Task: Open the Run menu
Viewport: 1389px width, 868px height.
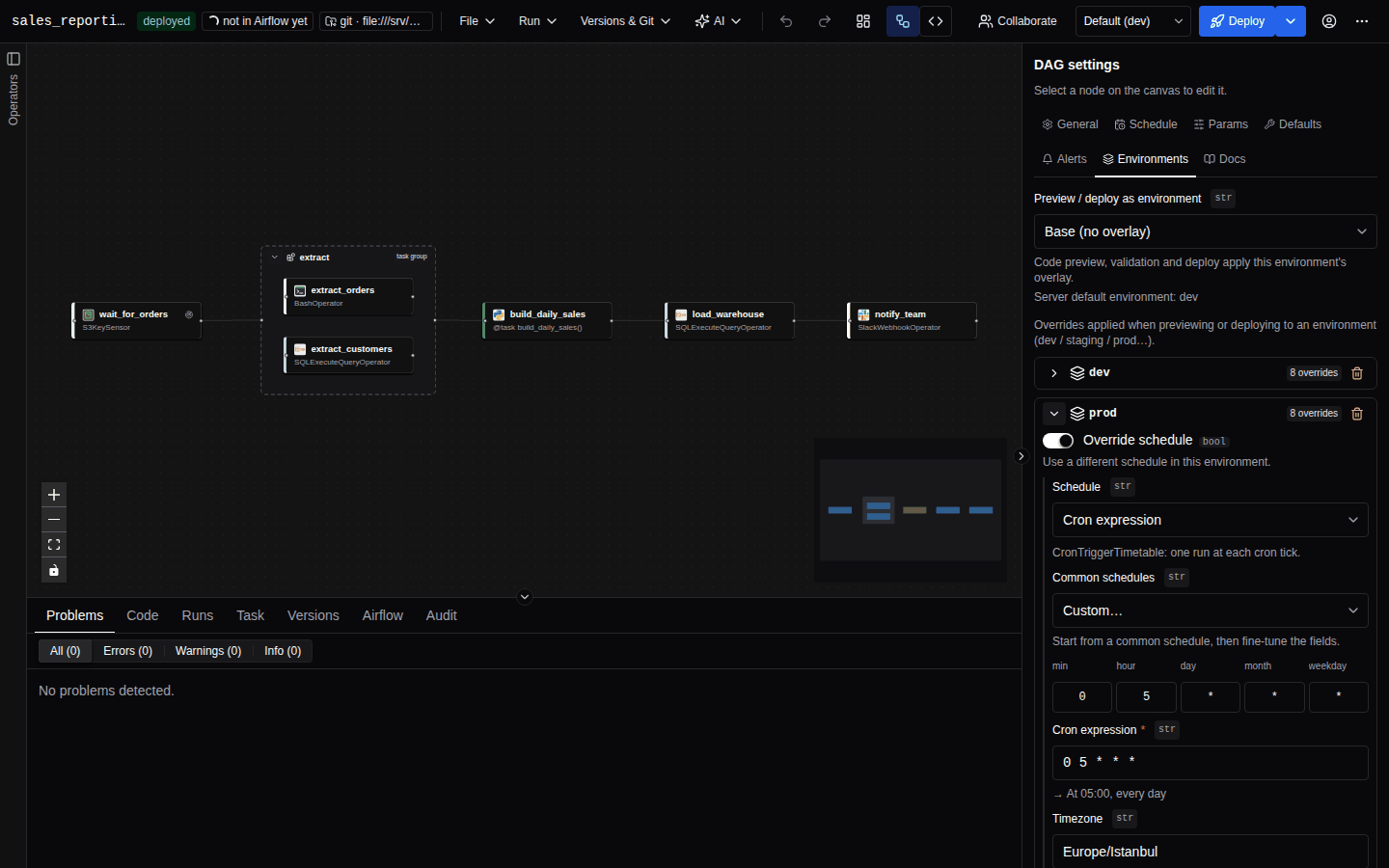Action: click(x=537, y=21)
